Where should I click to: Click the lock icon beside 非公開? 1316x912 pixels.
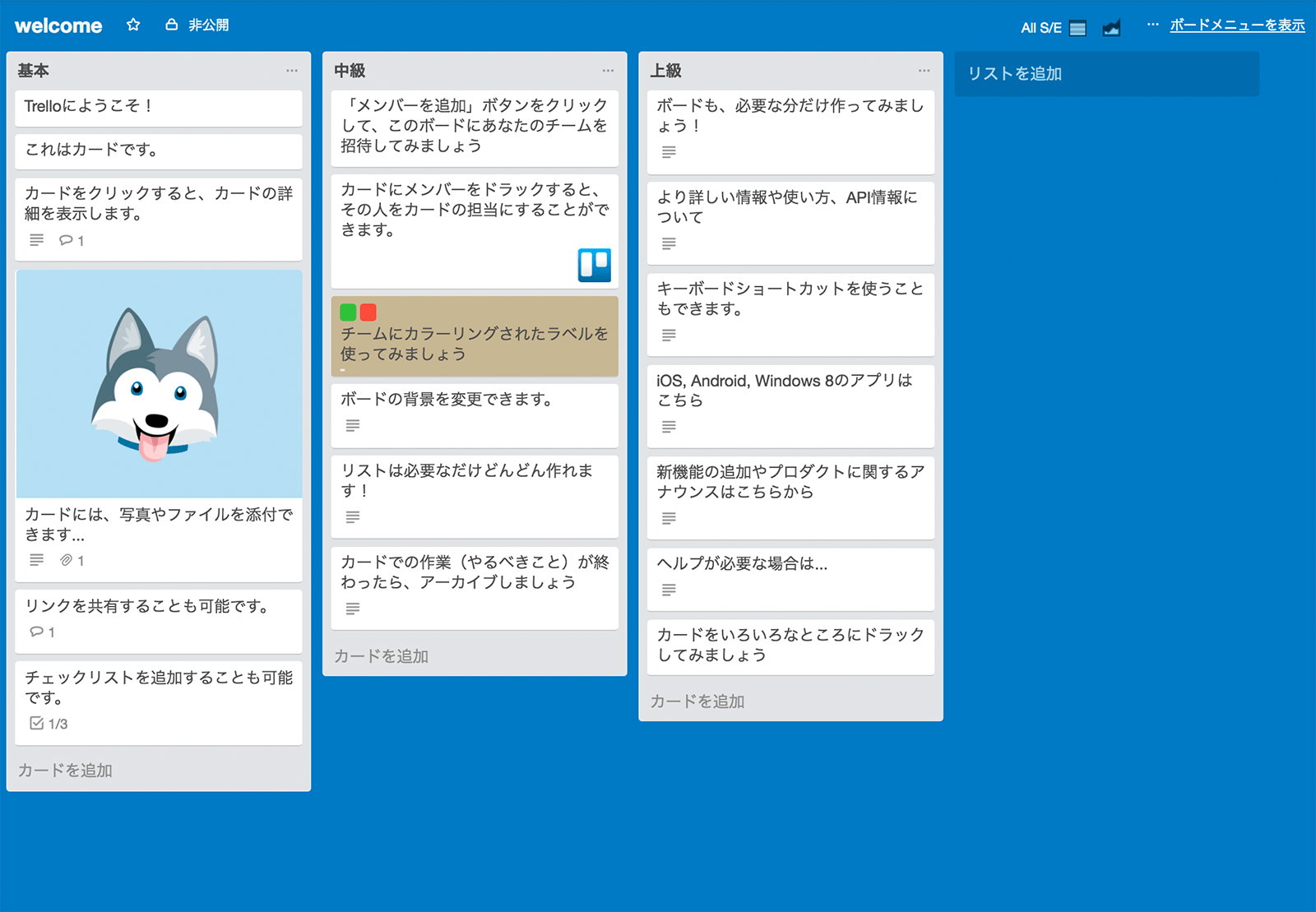171,25
